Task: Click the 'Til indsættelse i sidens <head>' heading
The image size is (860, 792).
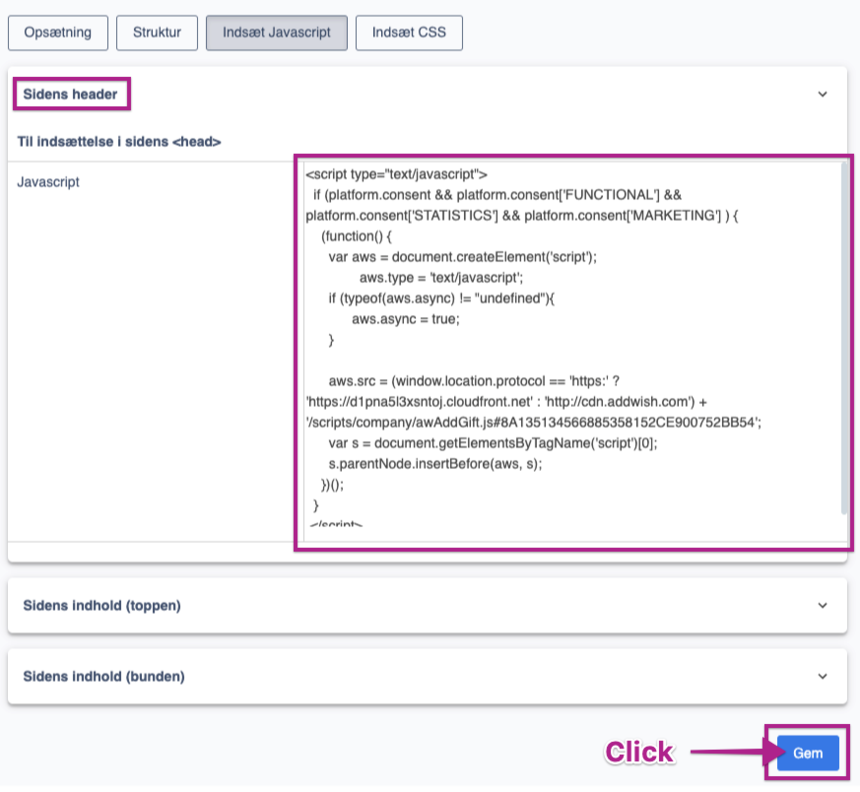Action: click(119, 142)
